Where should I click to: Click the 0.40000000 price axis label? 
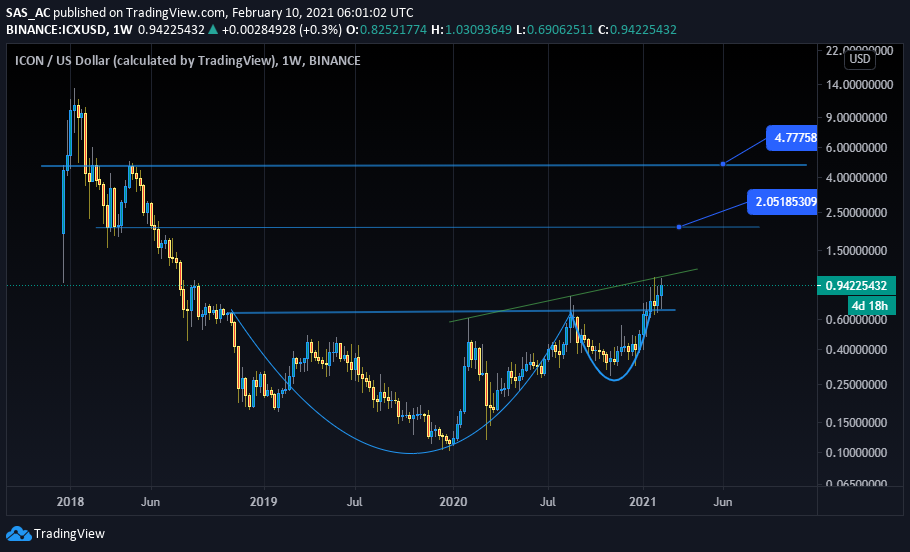point(856,349)
